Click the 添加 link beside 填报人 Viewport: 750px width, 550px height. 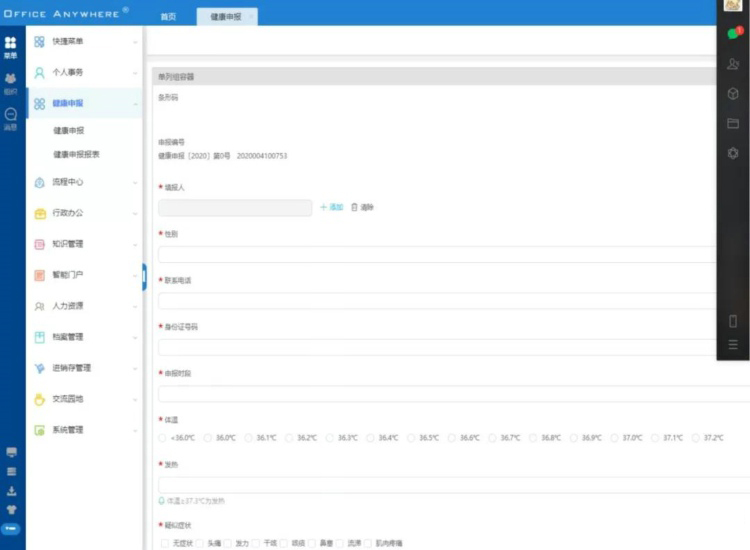click(x=332, y=207)
